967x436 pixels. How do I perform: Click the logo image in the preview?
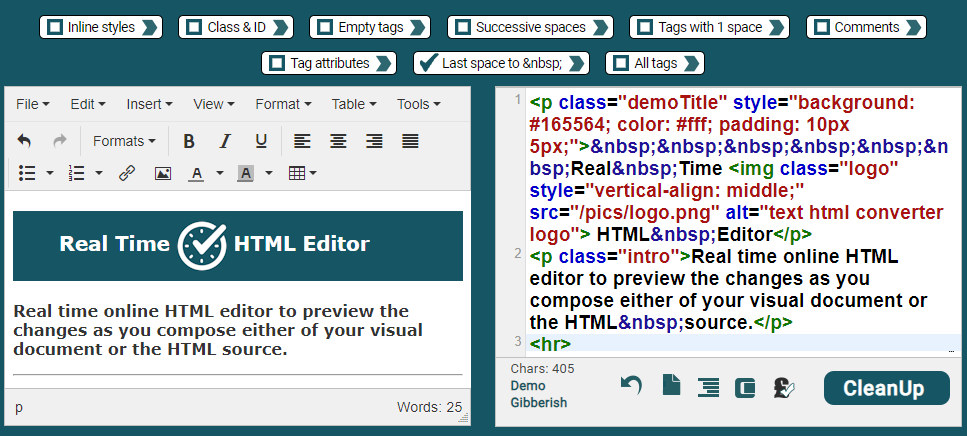(202, 245)
